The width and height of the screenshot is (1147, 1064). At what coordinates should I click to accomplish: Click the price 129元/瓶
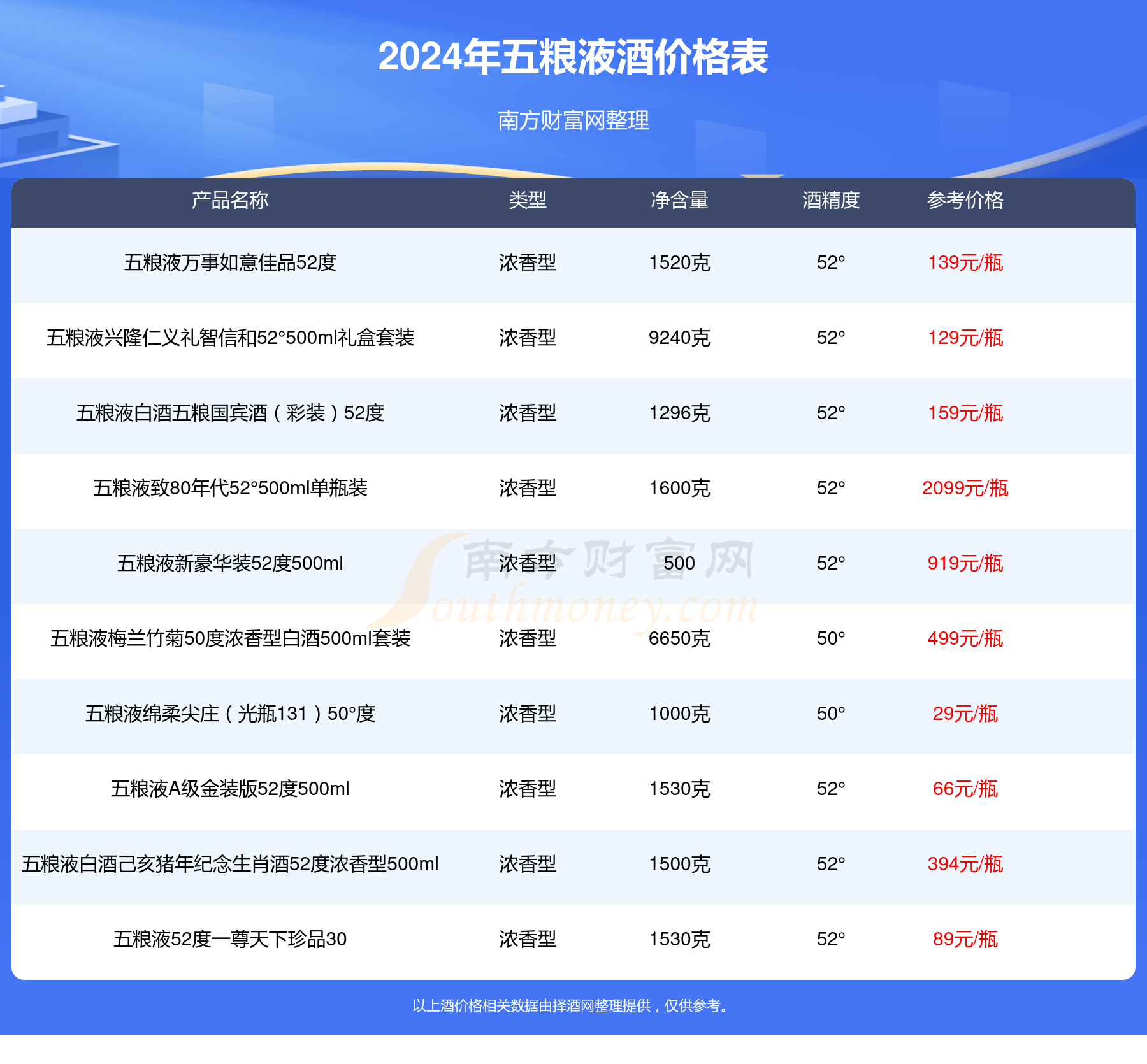965,338
